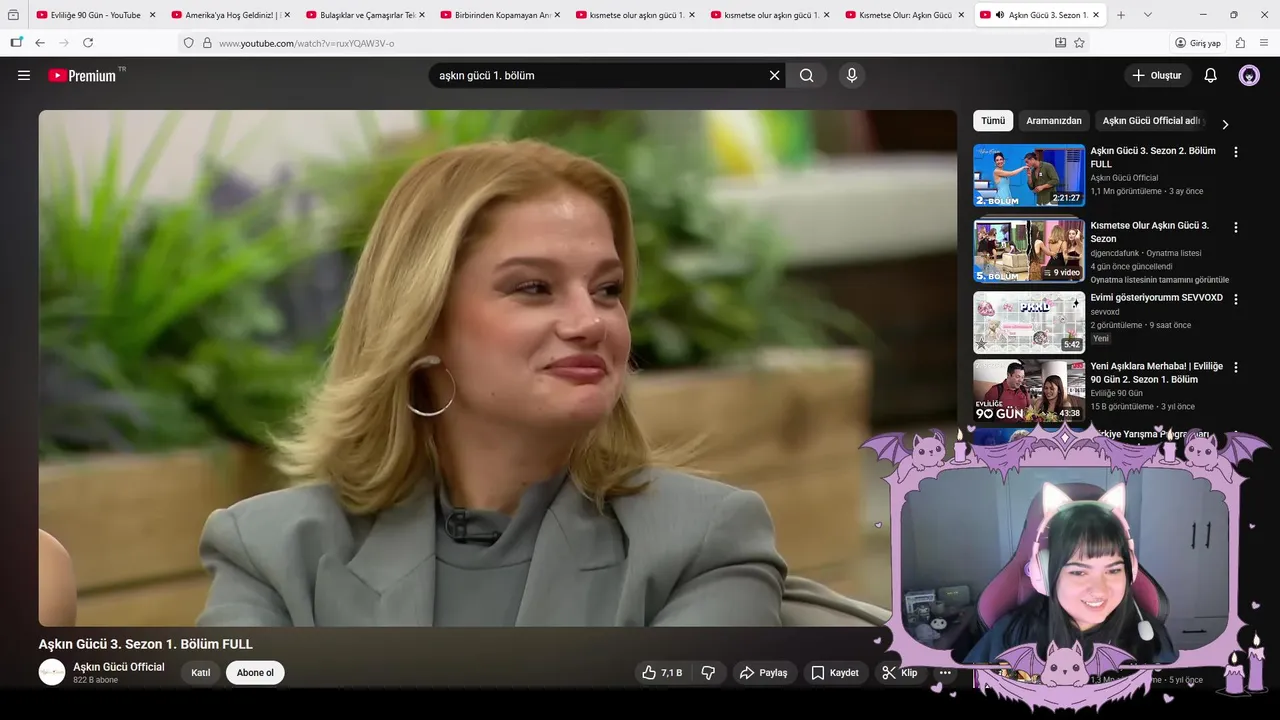Open Kısmetse Olur Aşkın Gücü playlist thumbnail

coord(1029,250)
